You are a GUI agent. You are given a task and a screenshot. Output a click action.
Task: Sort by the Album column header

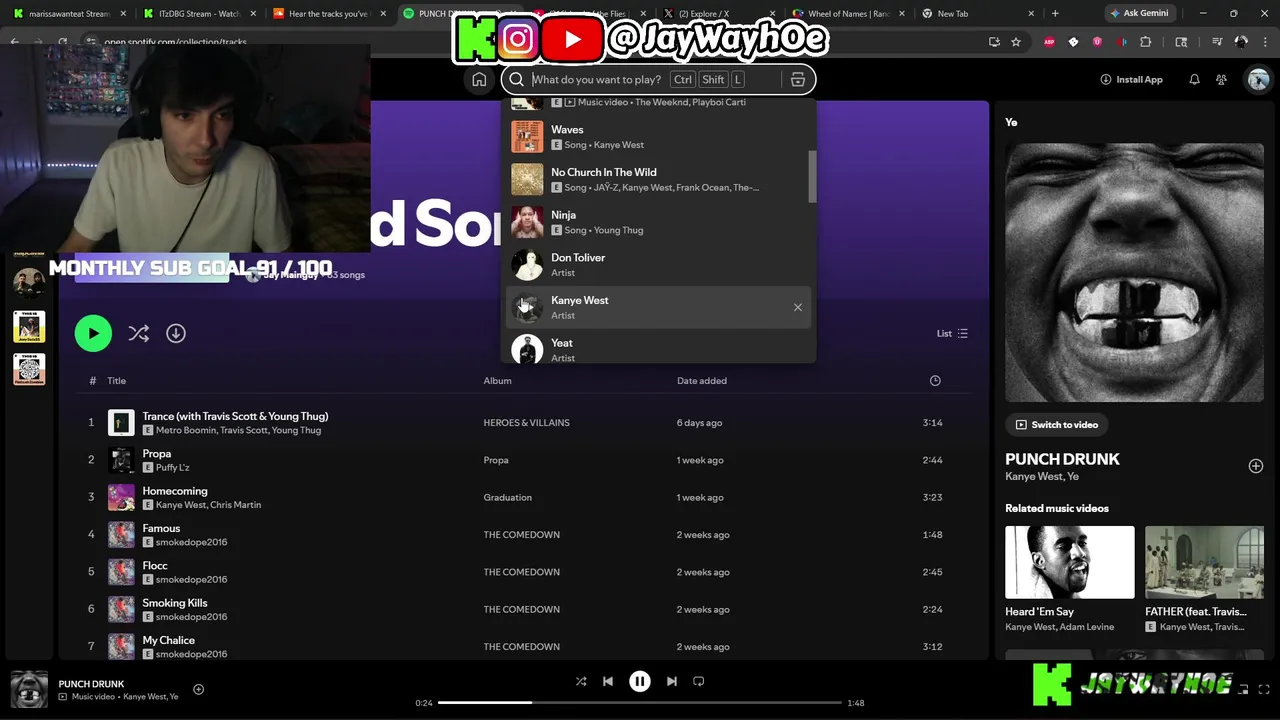click(497, 381)
